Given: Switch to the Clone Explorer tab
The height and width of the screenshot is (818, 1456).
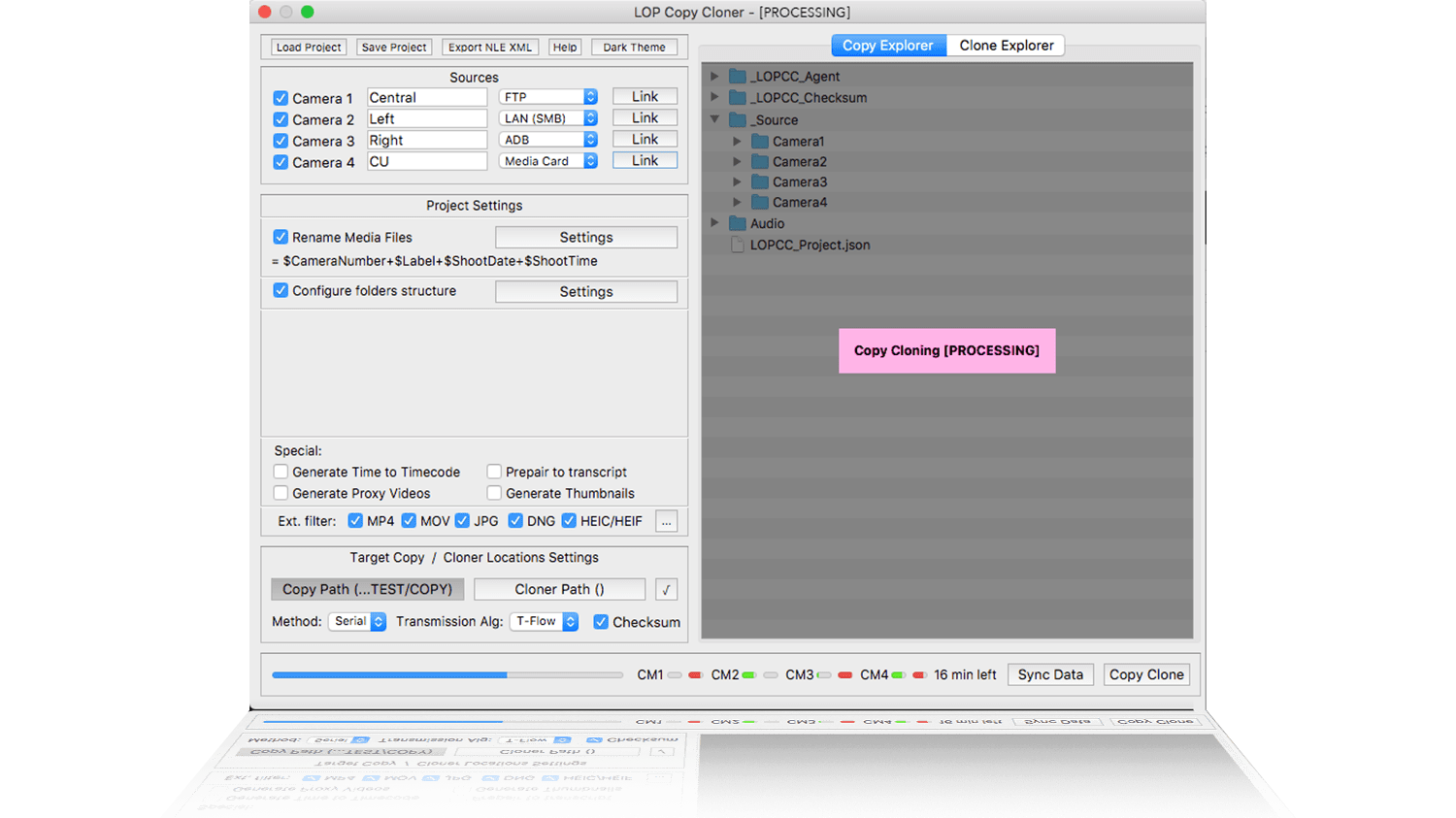Looking at the screenshot, I should (x=1006, y=46).
